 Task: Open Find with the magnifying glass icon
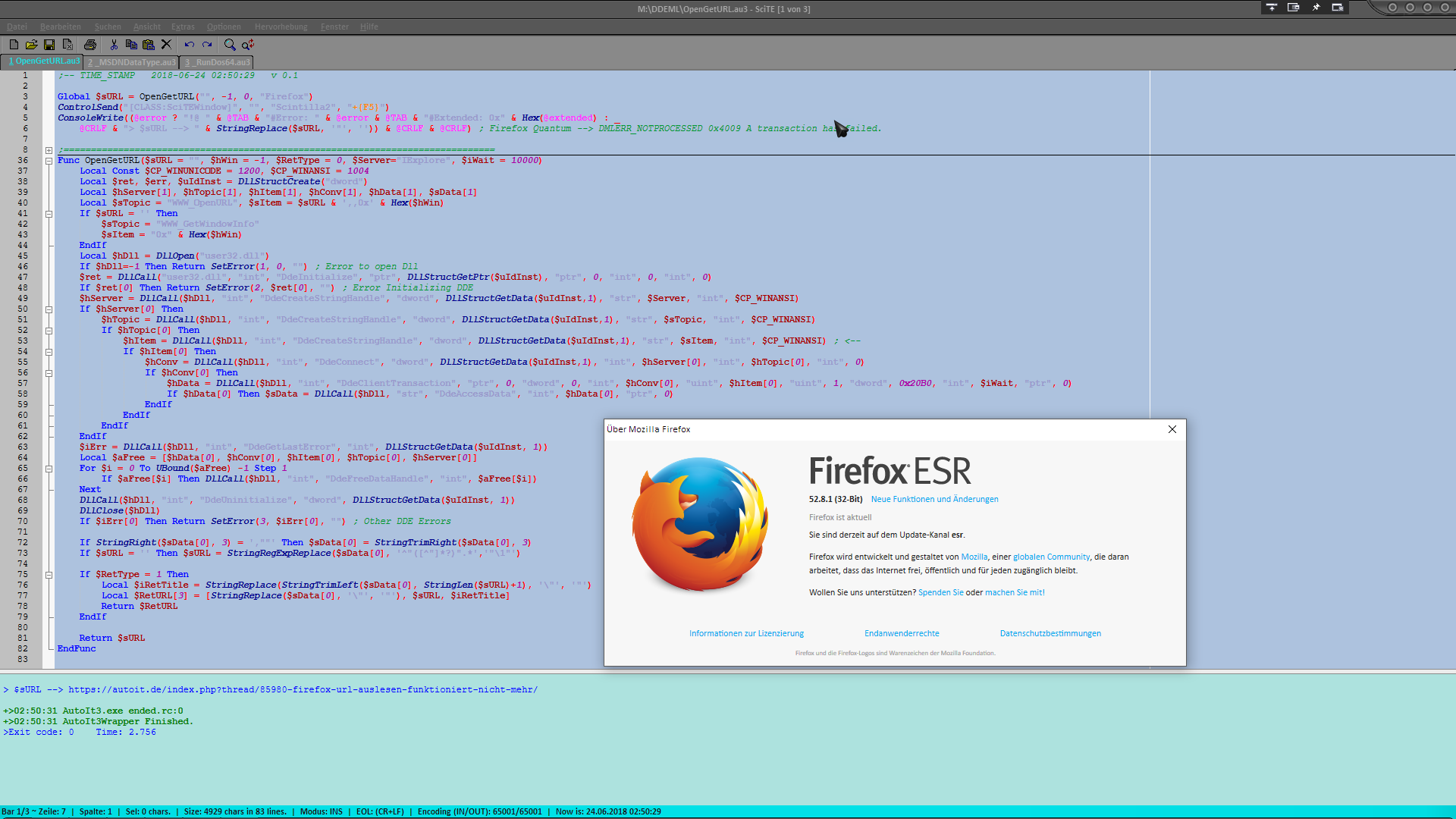pos(230,45)
